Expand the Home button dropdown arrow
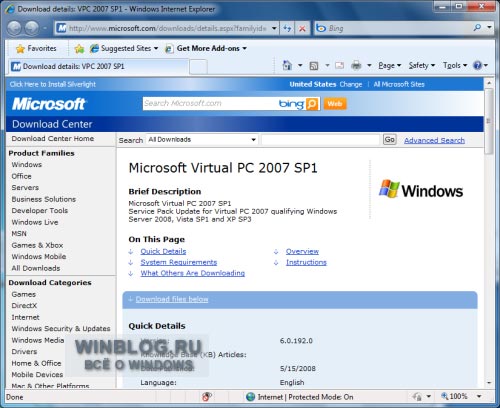Image resolution: width=500 pixels, height=408 pixels. (x=300, y=65)
